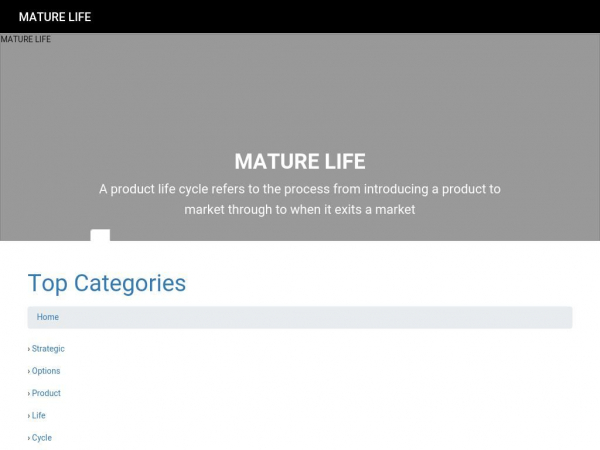Viewport: 600px width, 450px height.
Task: Click the chevron icon beside Life
Action: (x=29, y=415)
